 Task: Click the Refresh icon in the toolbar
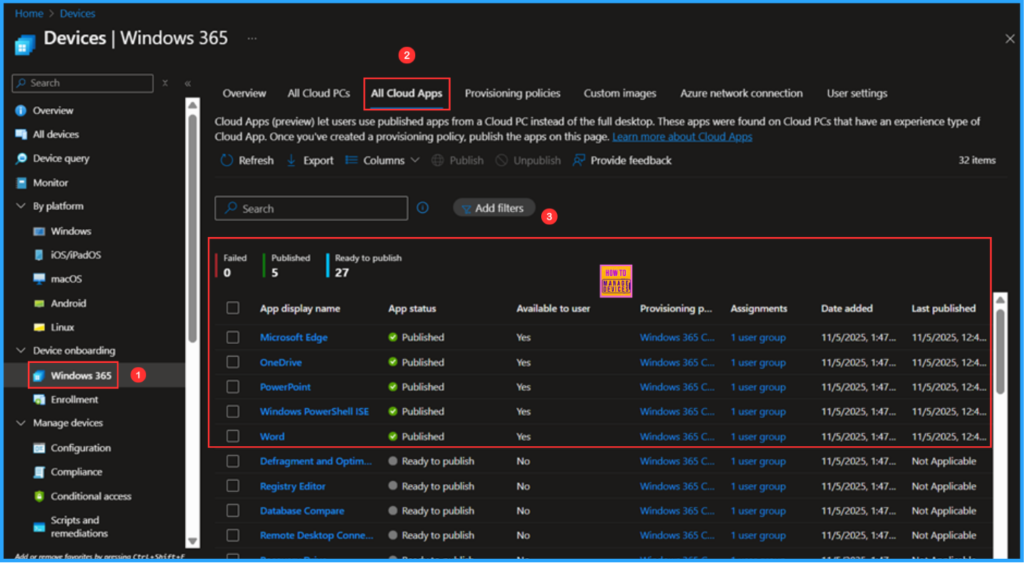(x=227, y=161)
